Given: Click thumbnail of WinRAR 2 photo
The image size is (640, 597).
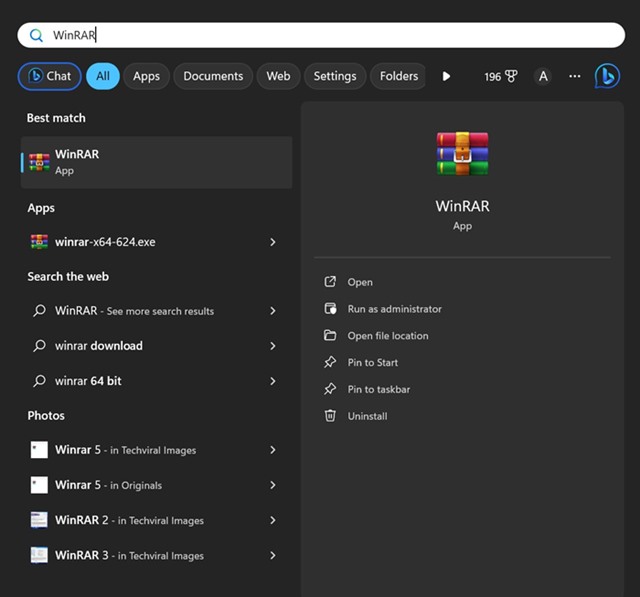Looking at the screenshot, I should (39, 520).
